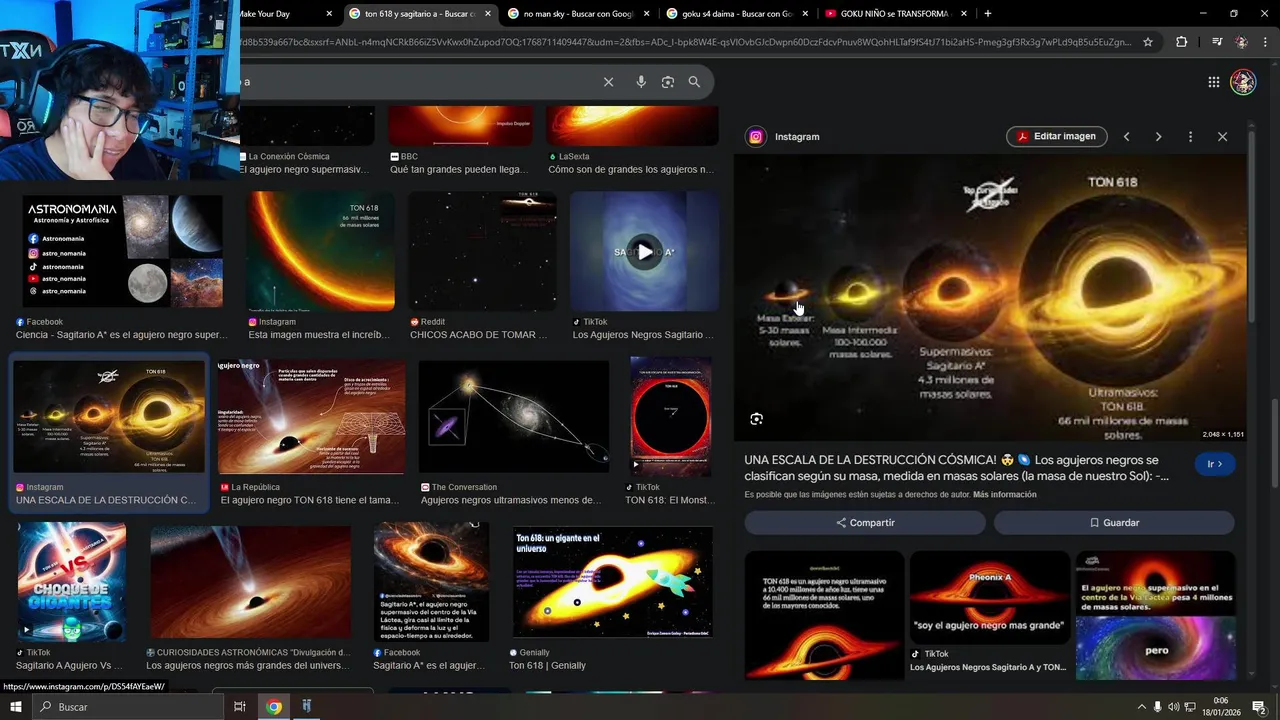
Task: Bookmark this page with the star icon
Action: pyautogui.click(x=1148, y=42)
